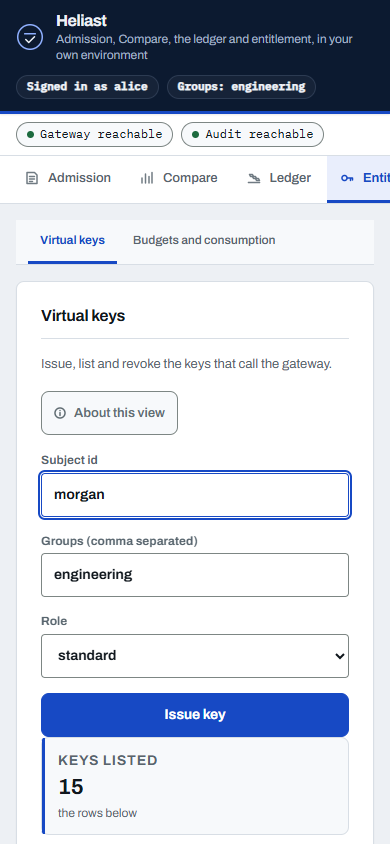Open the Ledger tab
Image resolution: width=390 pixels, height=844 pixels.
click(x=279, y=179)
